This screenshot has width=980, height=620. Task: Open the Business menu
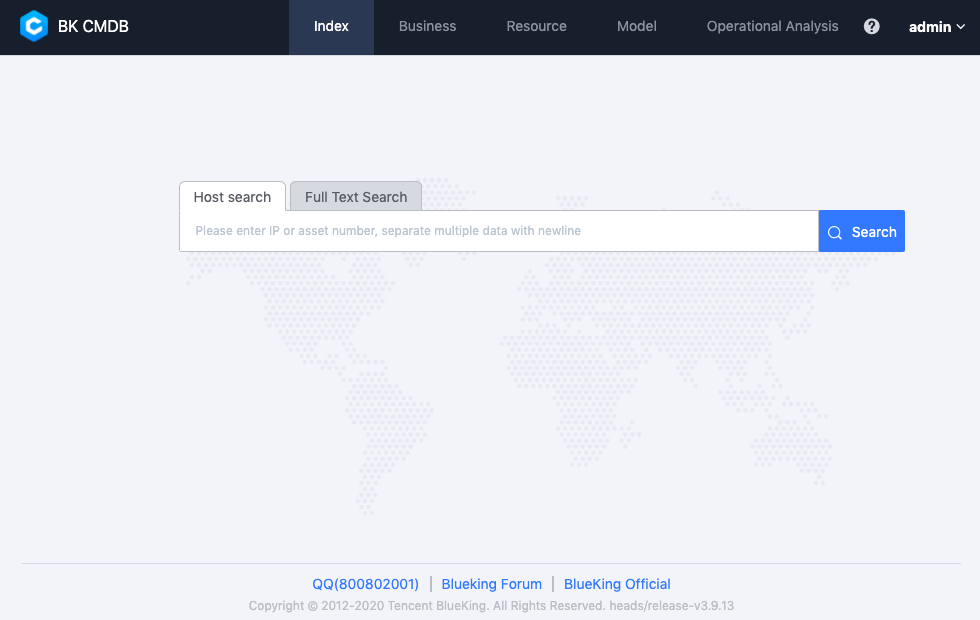pyautogui.click(x=427, y=27)
